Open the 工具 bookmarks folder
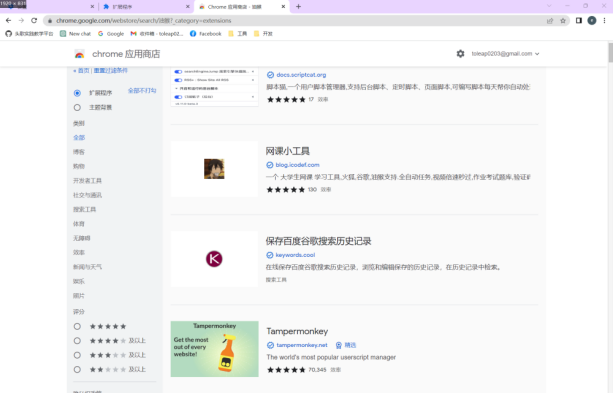Viewport: 614px width, 394px height. pyautogui.click(x=237, y=34)
